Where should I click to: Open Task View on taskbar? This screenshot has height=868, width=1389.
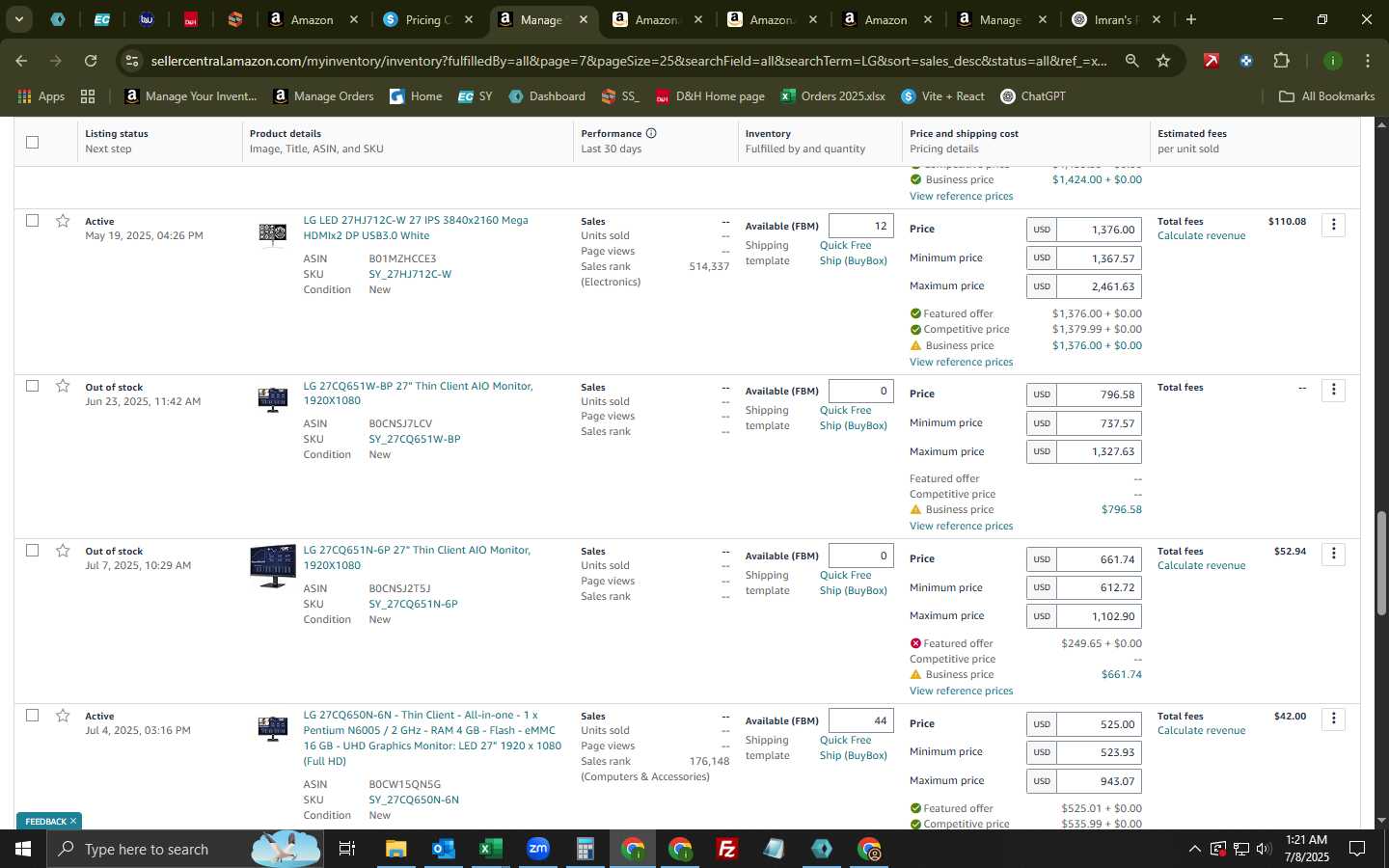(346, 849)
